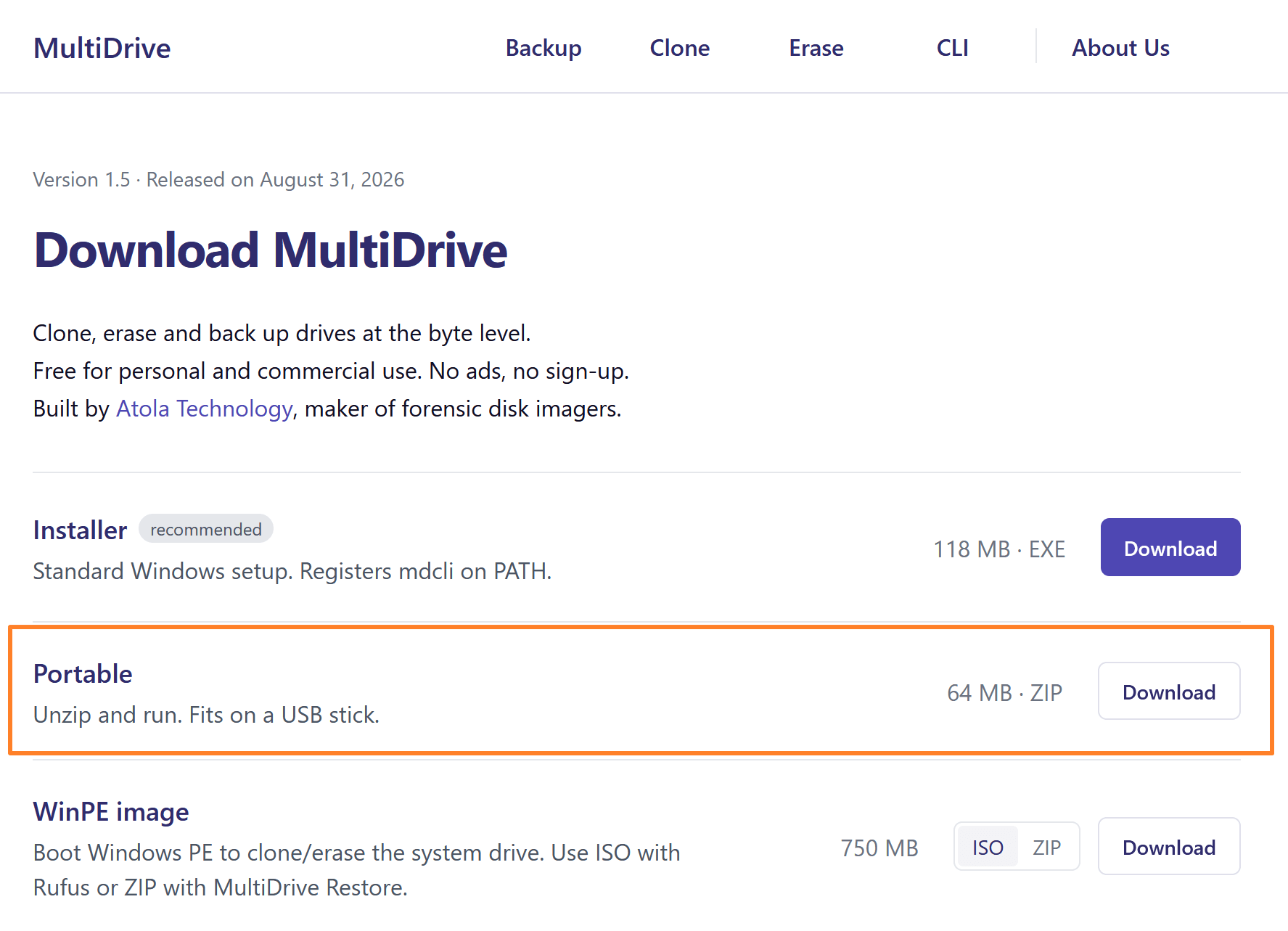Viewport: 1288px width, 931px height.
Task: Click the WinPE image heading
Action: [x=111, y=812]
